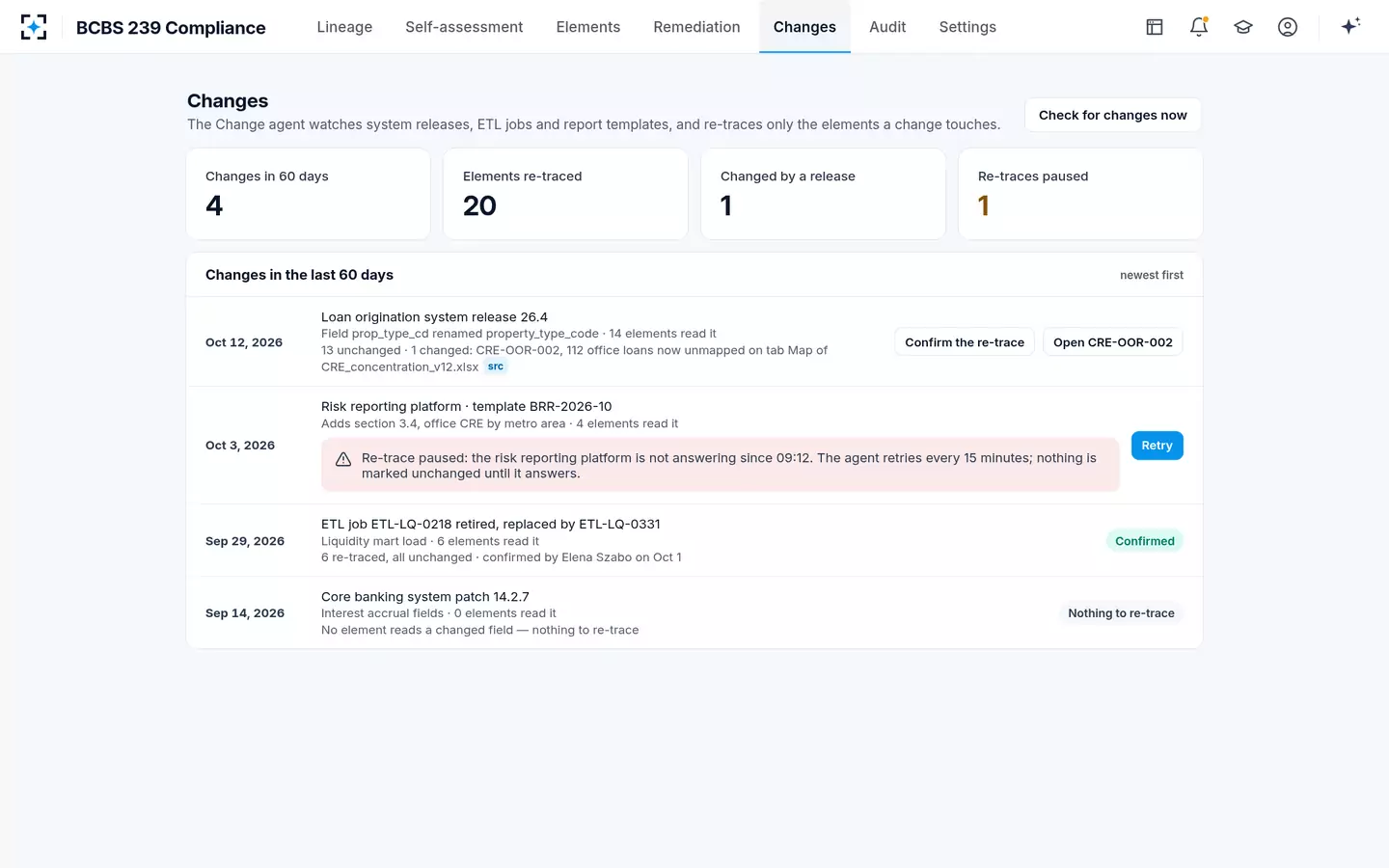
Task: Click the Changes in 60 days card
Action: pyautogui.click(x=309, y=194)
